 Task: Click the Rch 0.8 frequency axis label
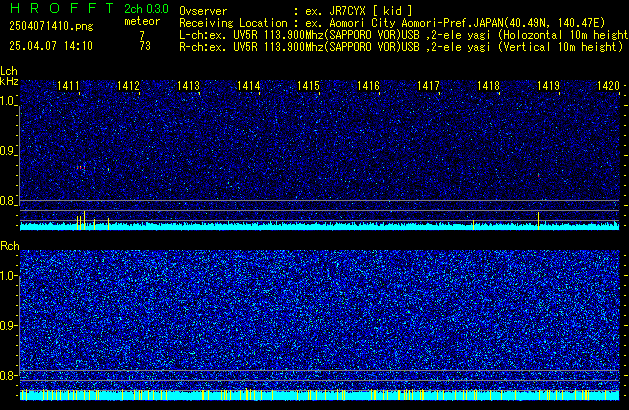(x=7, y=375)
